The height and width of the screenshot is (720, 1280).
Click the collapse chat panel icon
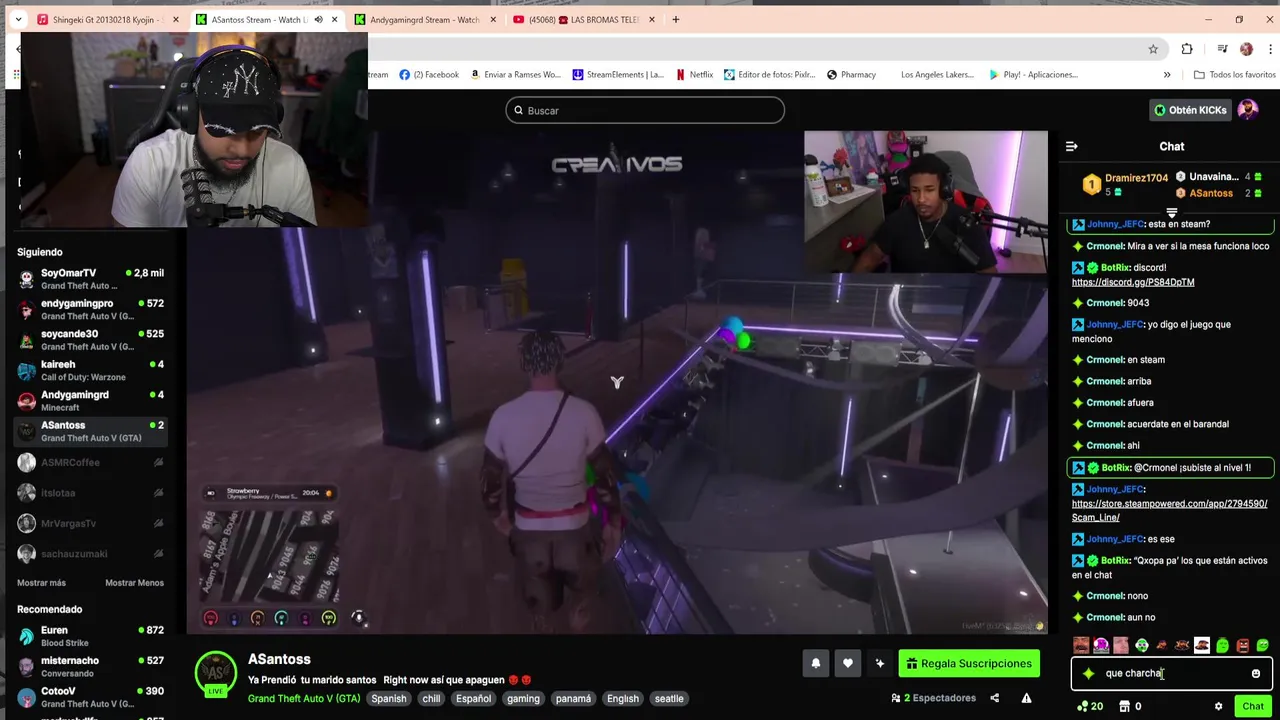(1071, 146)
